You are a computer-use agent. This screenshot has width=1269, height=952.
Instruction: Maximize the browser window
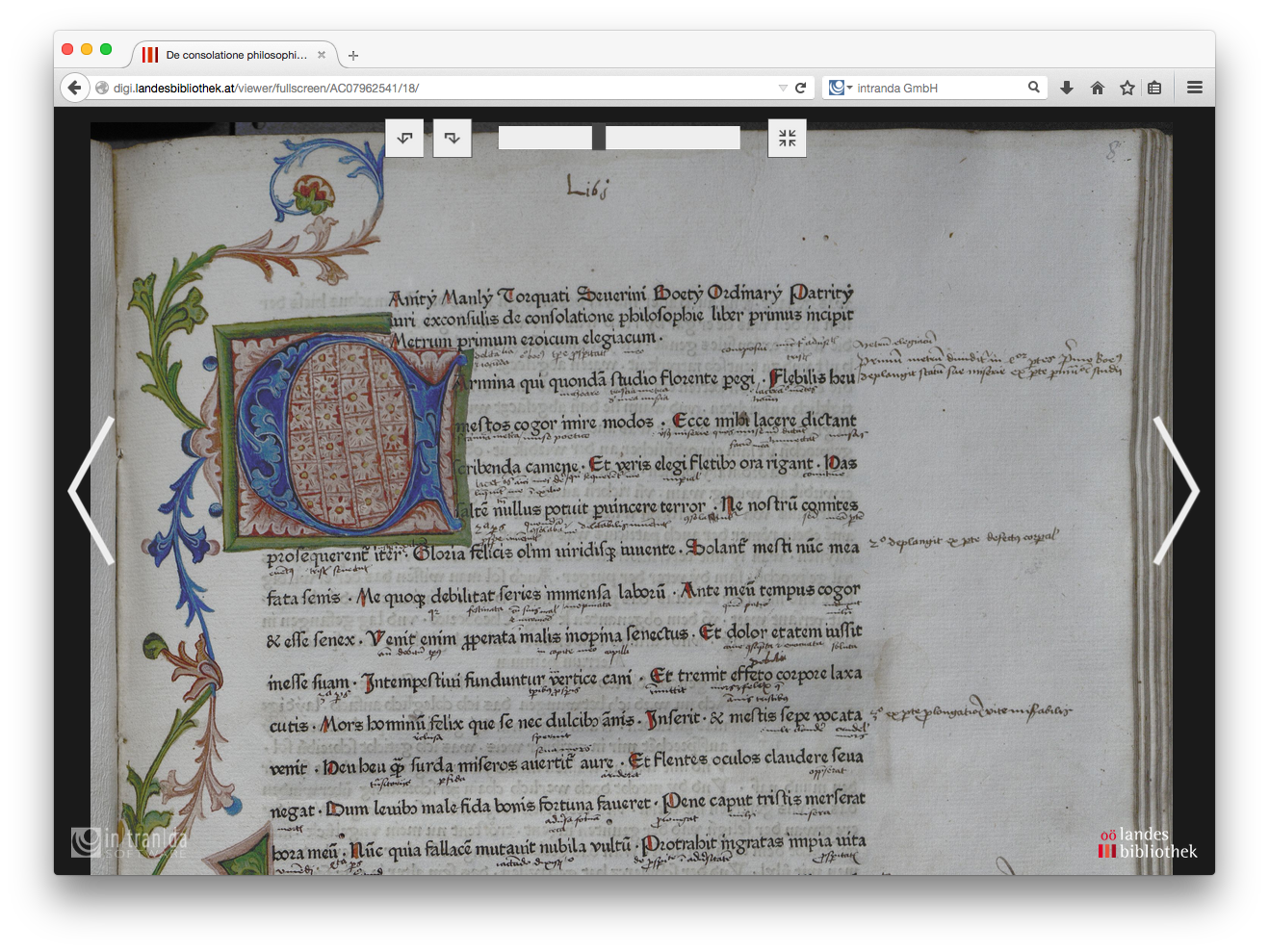[106, 49]
